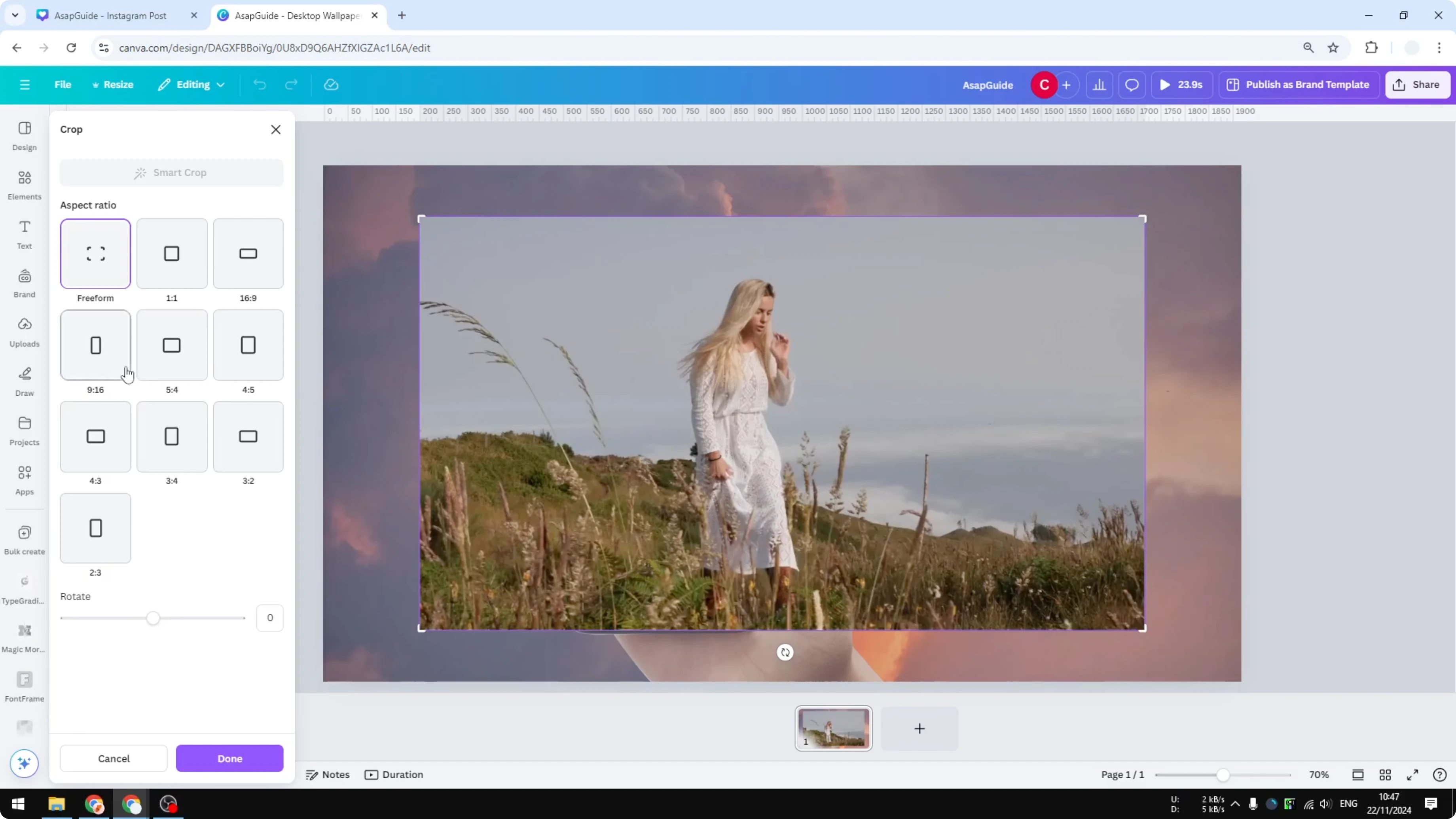Image resolution: width=1456 pixels, height=819 pixels.
Task: Open the File menu
Action: 62,84
